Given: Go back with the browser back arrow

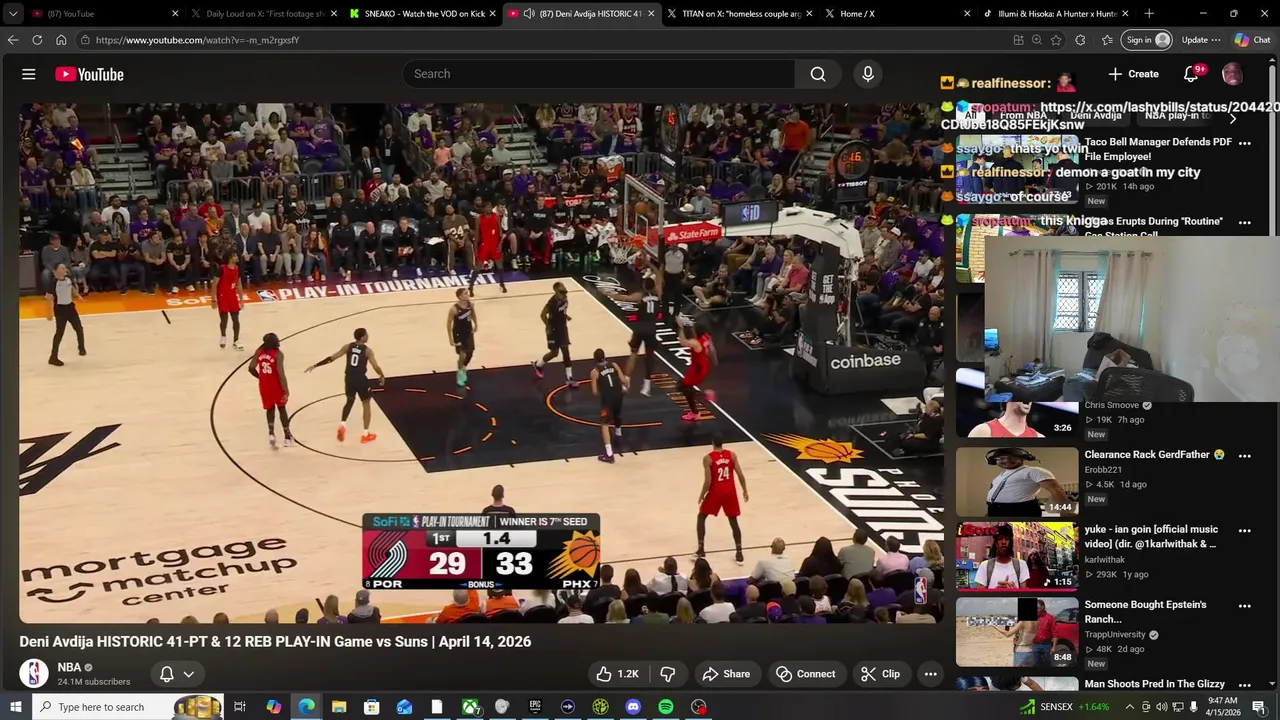Looking at the screenshot, I should (x=13, y=40).
